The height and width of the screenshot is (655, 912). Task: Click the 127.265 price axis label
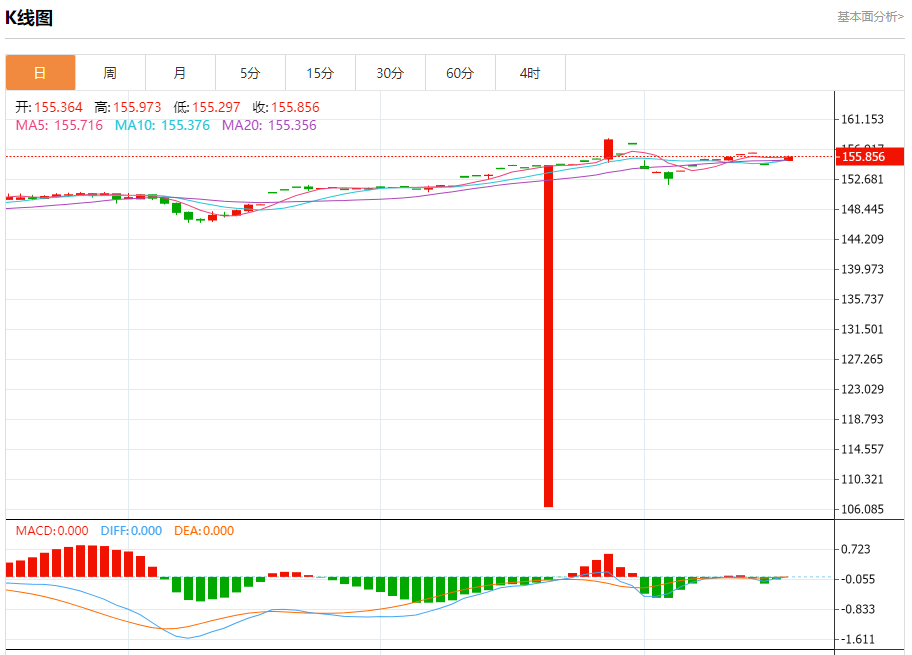point(863,359)
